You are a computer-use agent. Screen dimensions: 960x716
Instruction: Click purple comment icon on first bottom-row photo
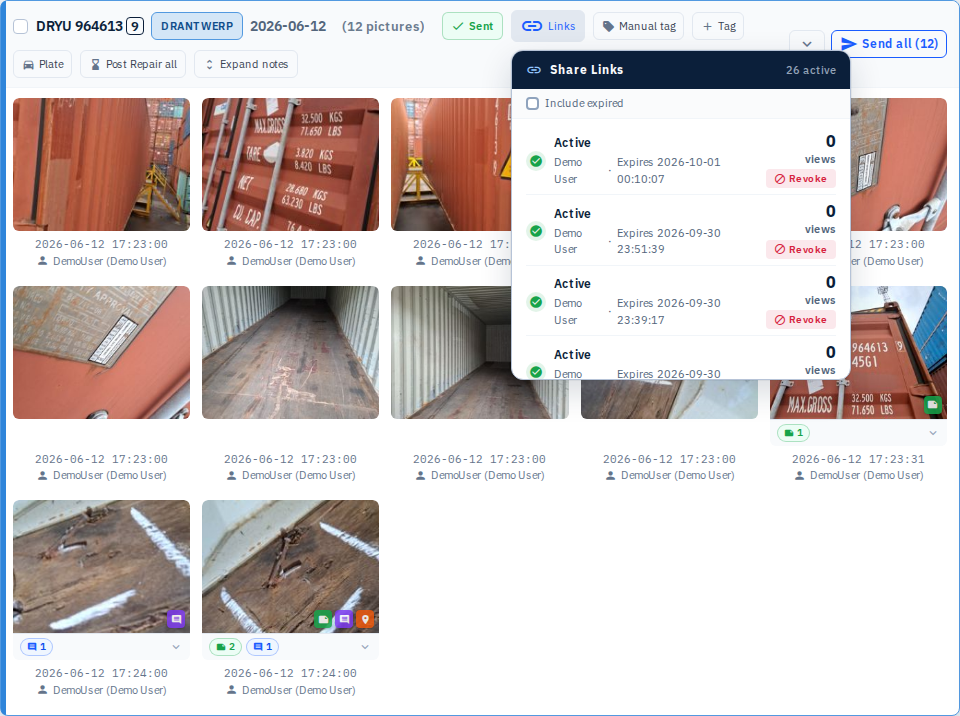[176, 619]
